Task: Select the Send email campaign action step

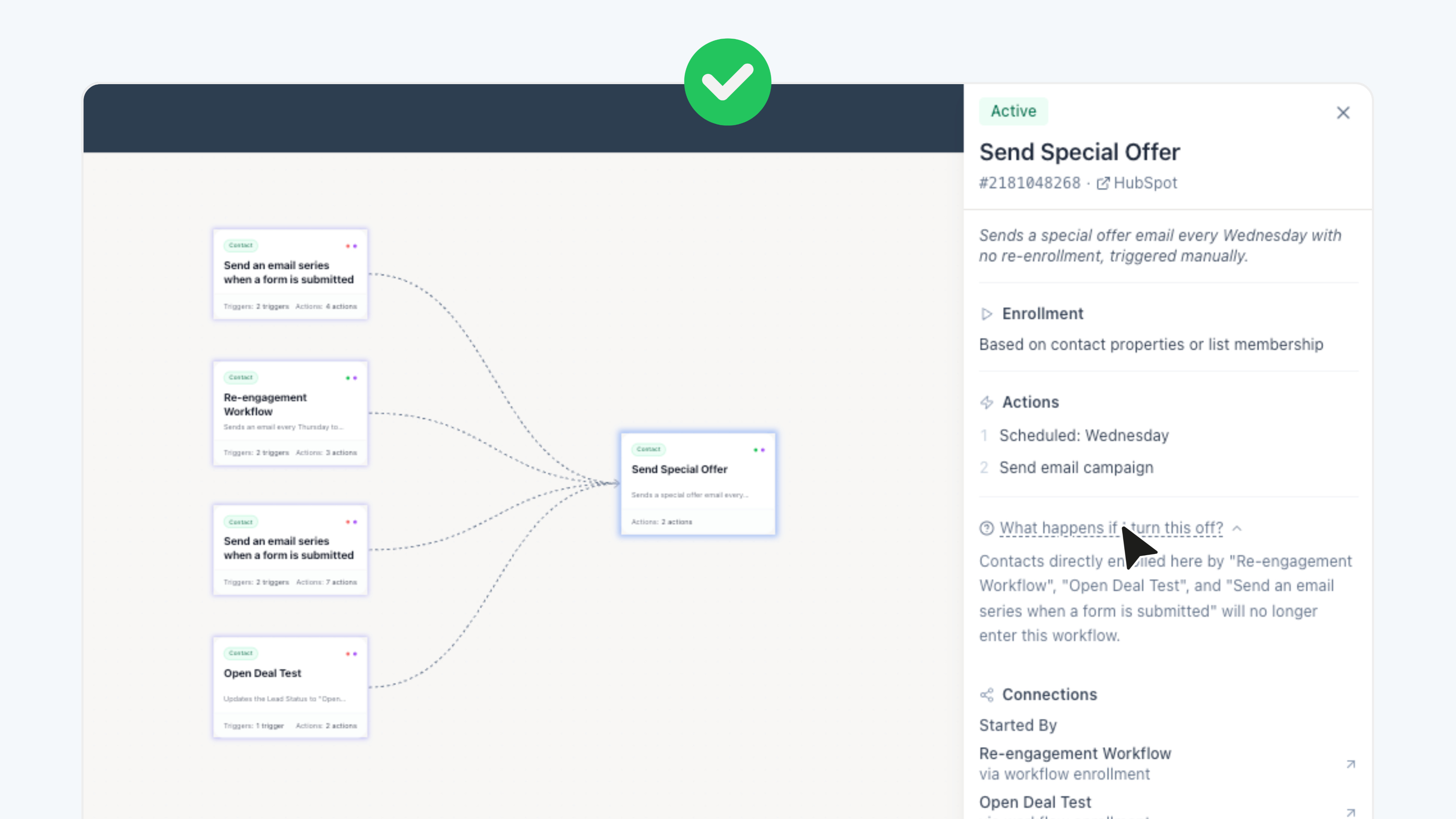Action: pyautogui.click(x=1076, y=468)
